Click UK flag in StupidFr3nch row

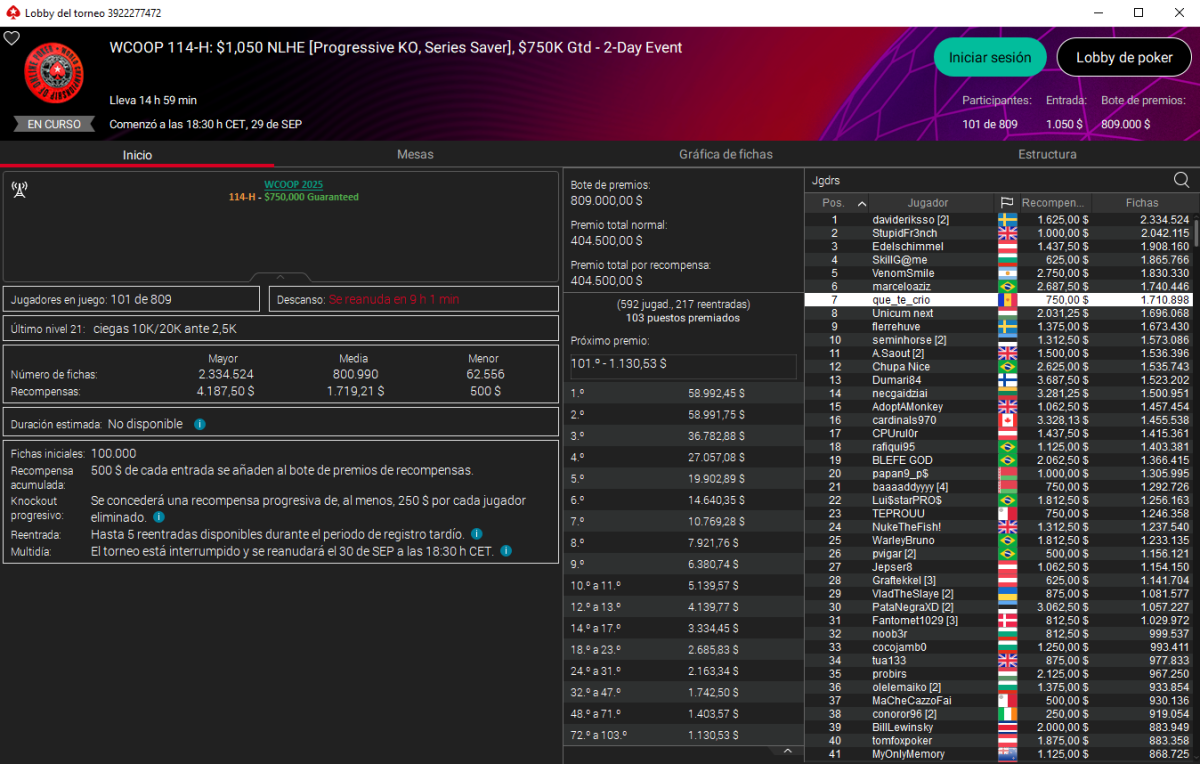[x=1007, y=233]
